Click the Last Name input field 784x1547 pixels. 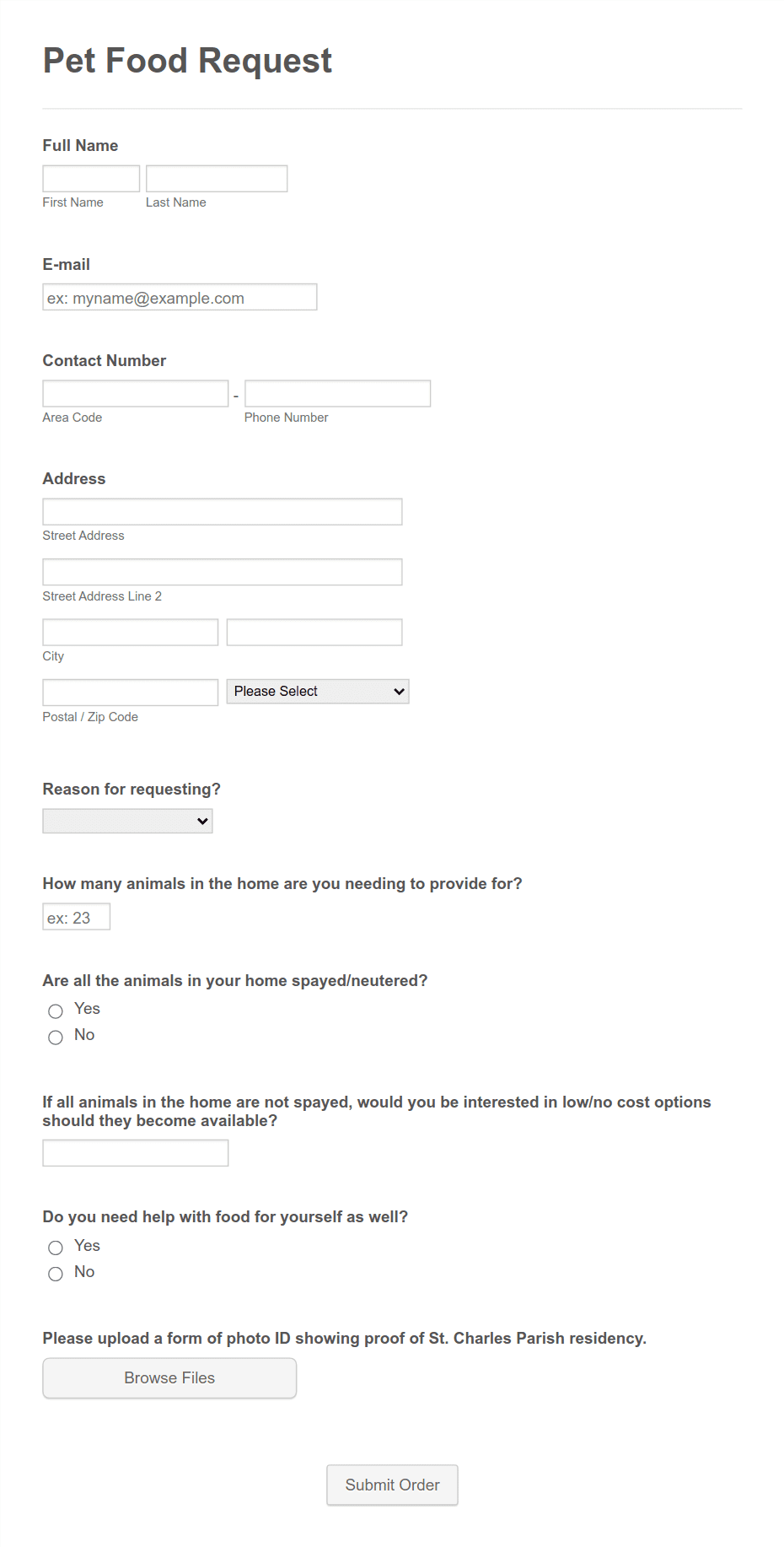pos(216,177)
